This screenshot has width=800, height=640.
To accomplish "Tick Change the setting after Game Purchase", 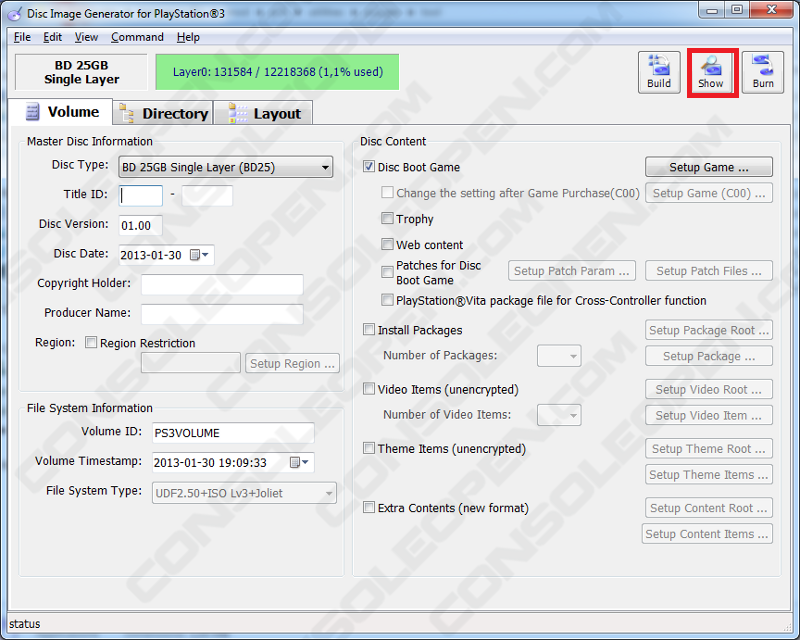I will pos(387,192).
